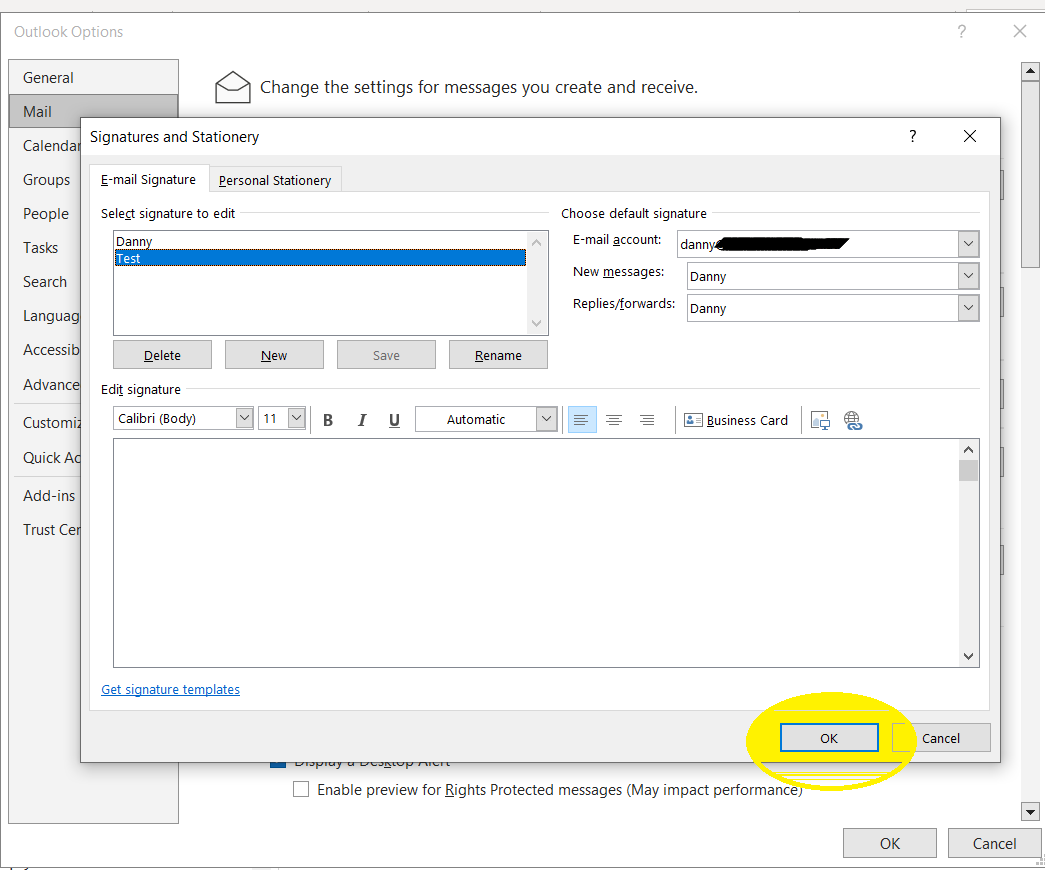Cancel the Signatures and Stationery dialog
The height and width of the screenshot is (870, 1045).
941,737
